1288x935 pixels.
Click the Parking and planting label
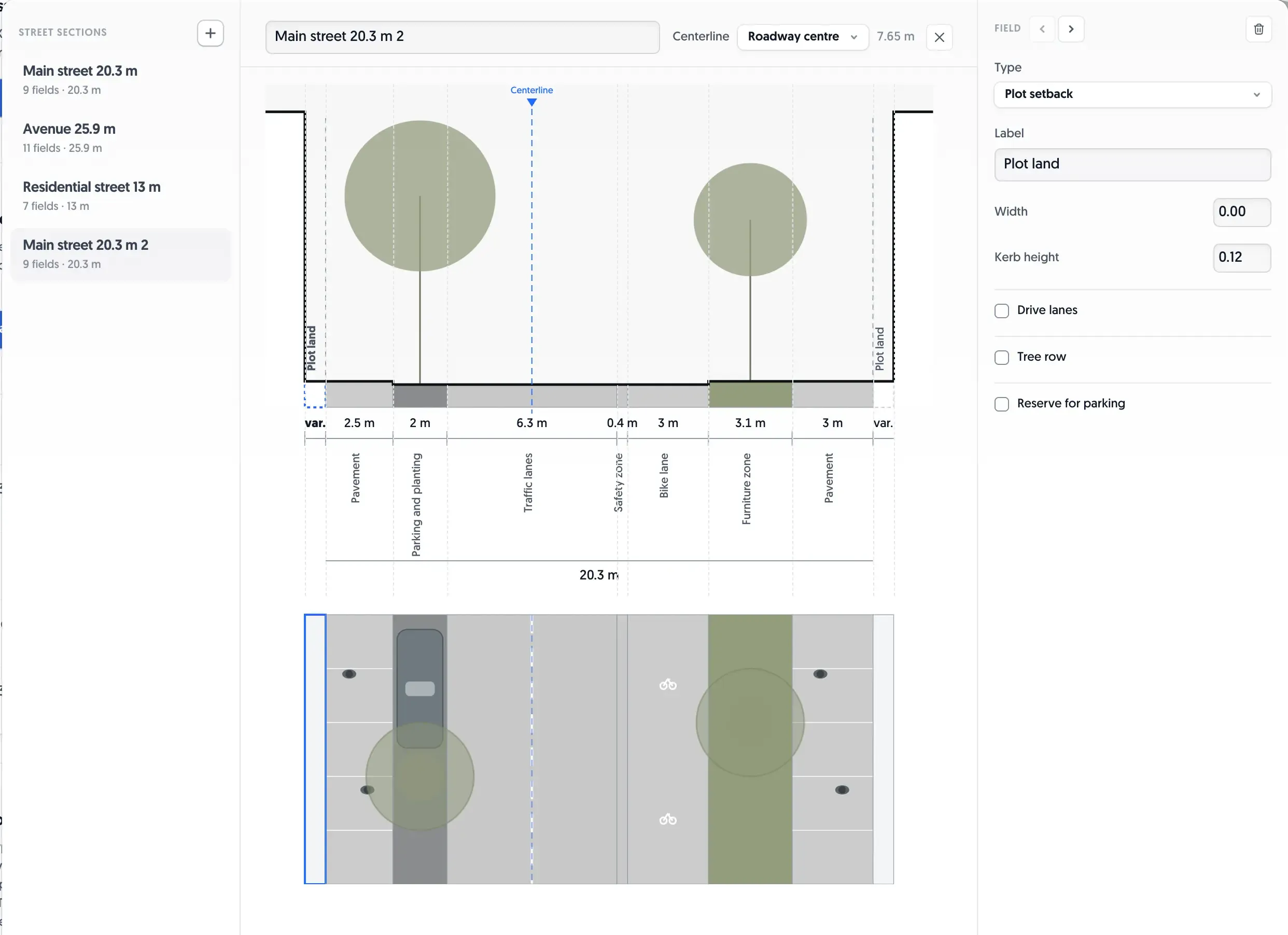[x=416, y=505]
